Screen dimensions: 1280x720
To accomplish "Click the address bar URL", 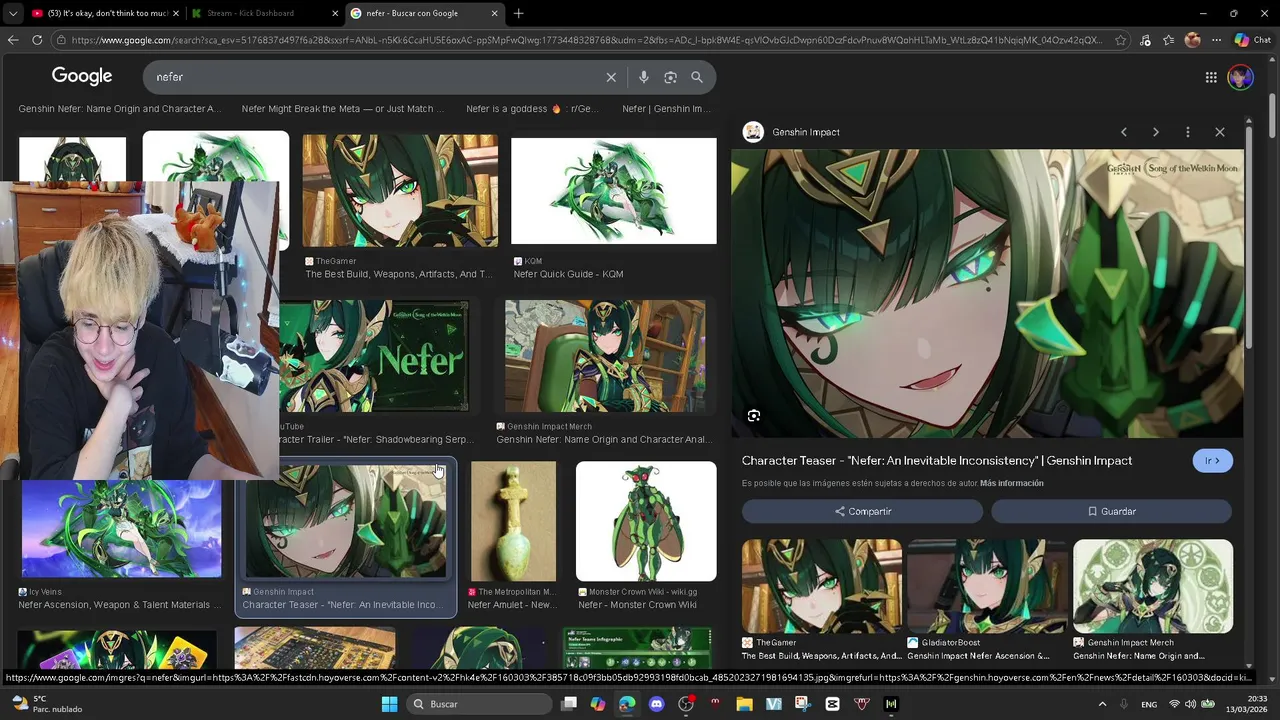I will (585, 40).
